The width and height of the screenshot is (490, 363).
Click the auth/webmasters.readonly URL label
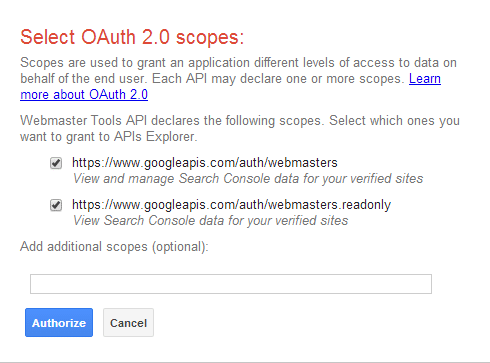pos(231,205)
